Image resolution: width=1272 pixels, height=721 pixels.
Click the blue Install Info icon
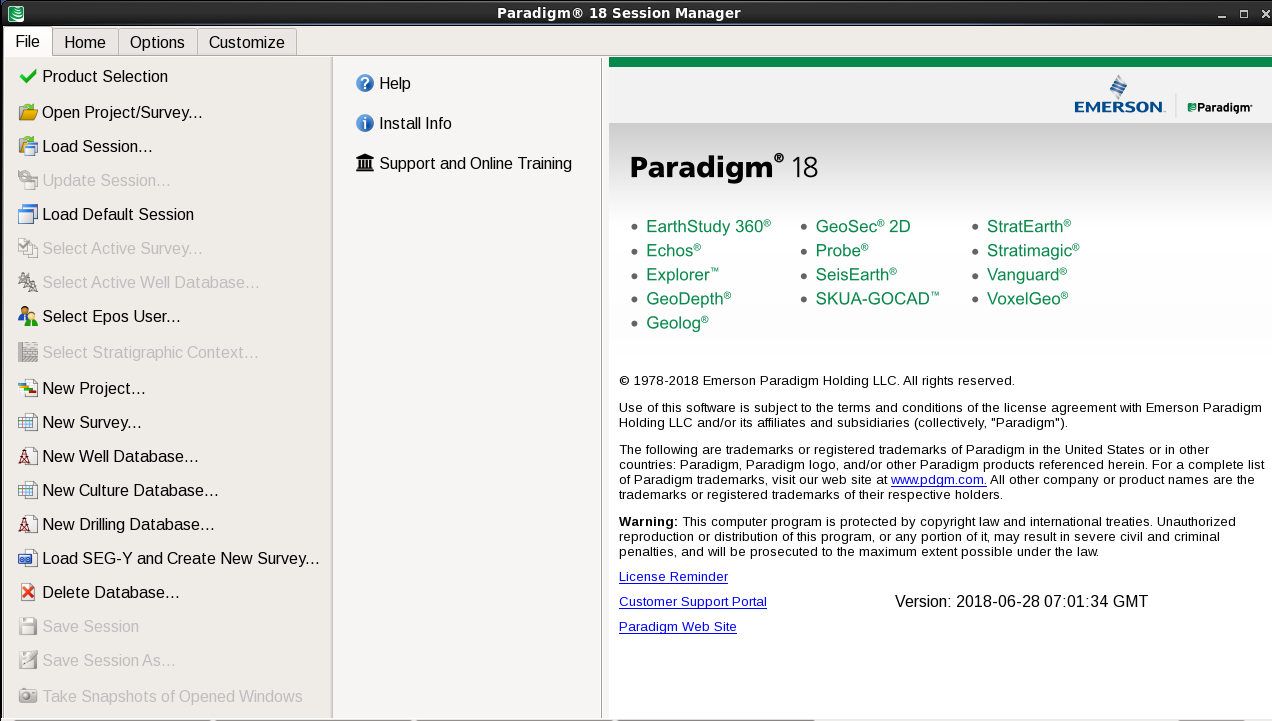(365, 123)
